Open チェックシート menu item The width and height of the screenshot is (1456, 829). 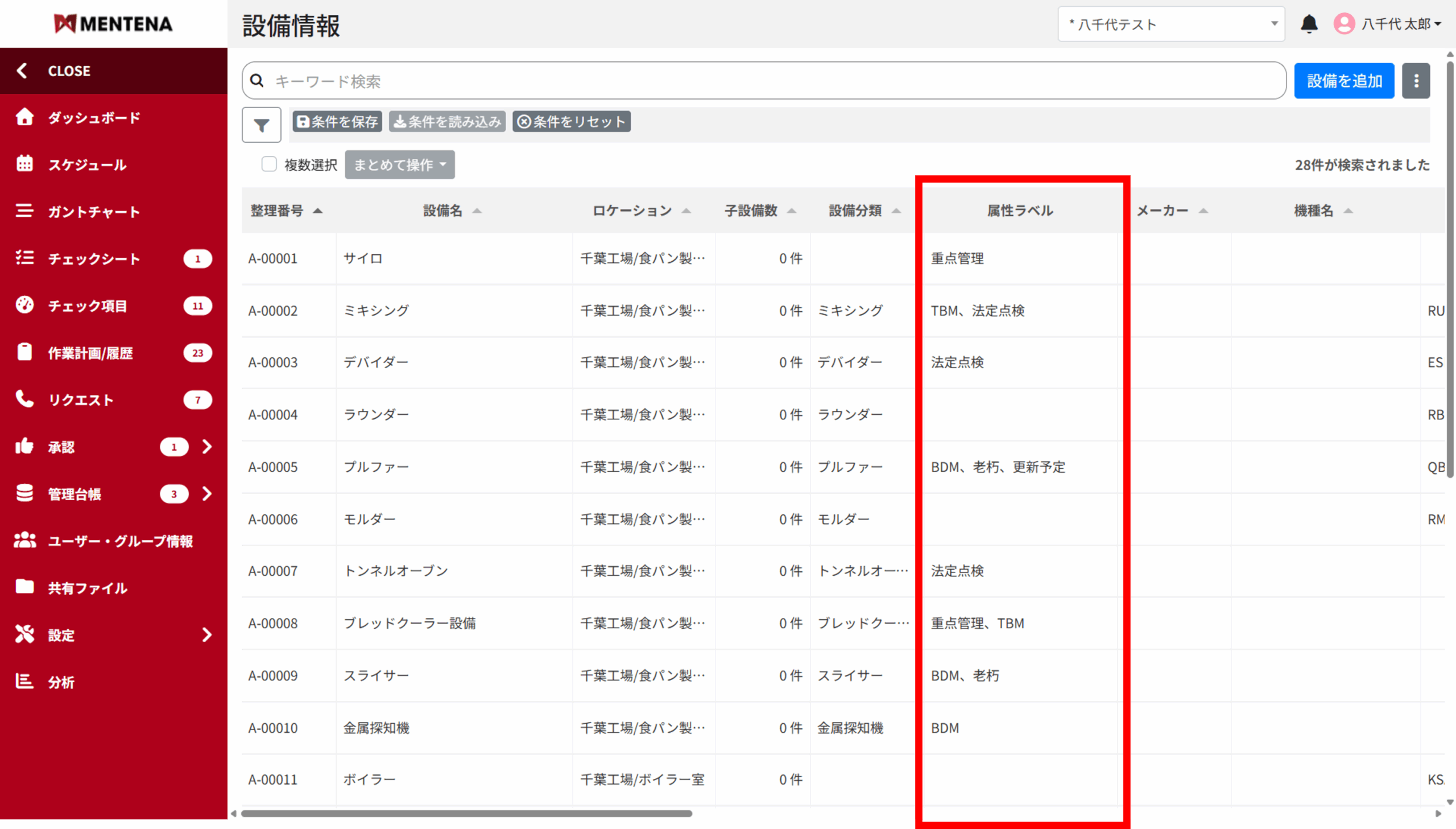click(x=94, y=259)
